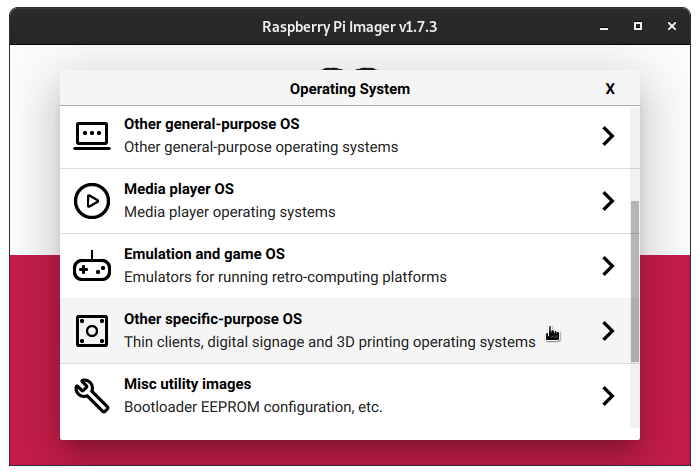Click the play icon for Media player OS
This screenshot has height=475, width=700.
92,201
